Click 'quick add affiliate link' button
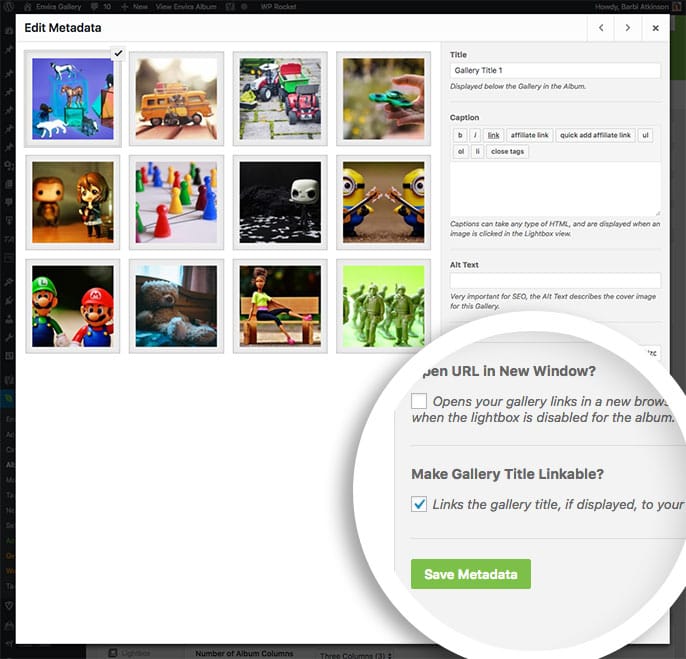 tap(595, 135)
